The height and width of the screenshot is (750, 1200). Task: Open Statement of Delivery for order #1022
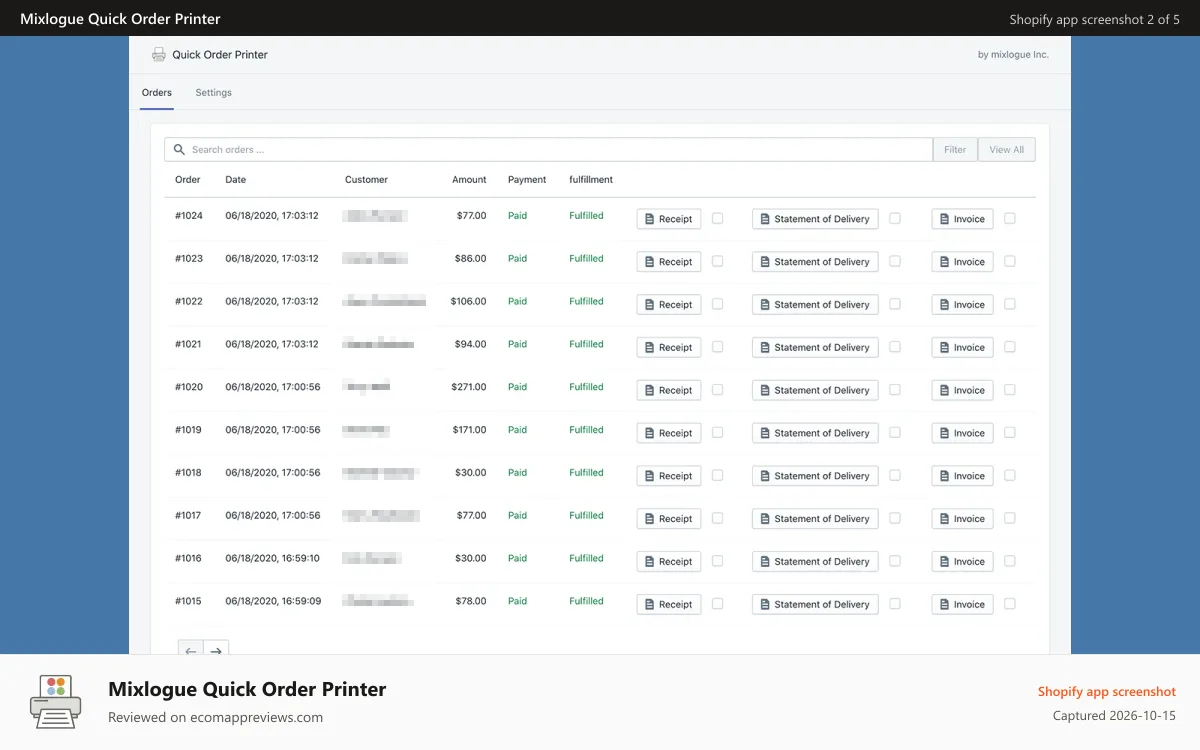click(815, 305)
